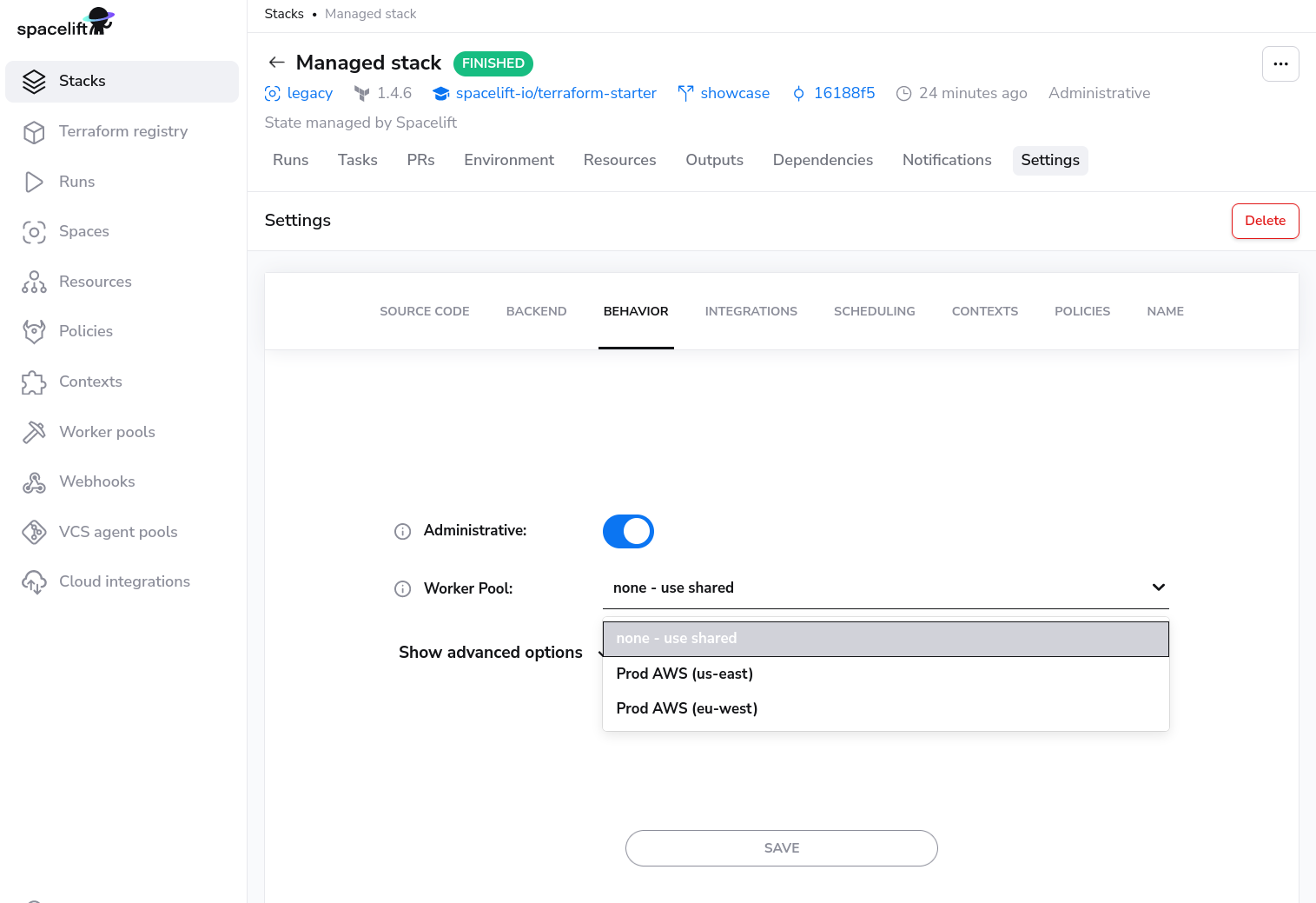Image resolution: width=1316 pixels, height=903 pixels.
Task: Switch to the SCHEDULING tab
Action: (x=874, y=311)
